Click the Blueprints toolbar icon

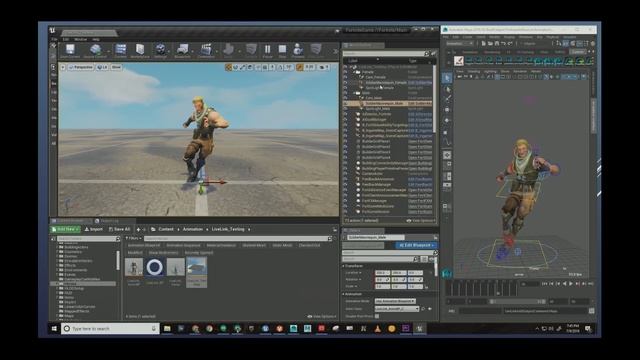182,51
